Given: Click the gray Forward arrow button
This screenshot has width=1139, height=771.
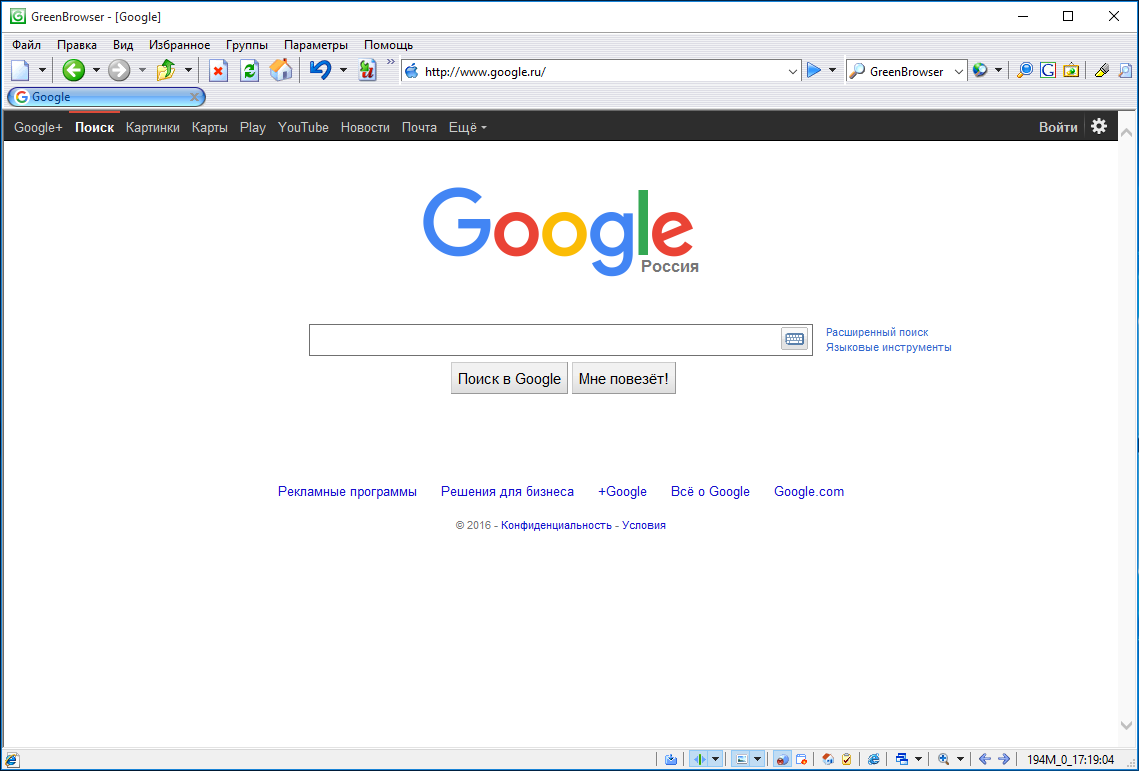Looking at the screenshot, I should (x=119, y=70).
